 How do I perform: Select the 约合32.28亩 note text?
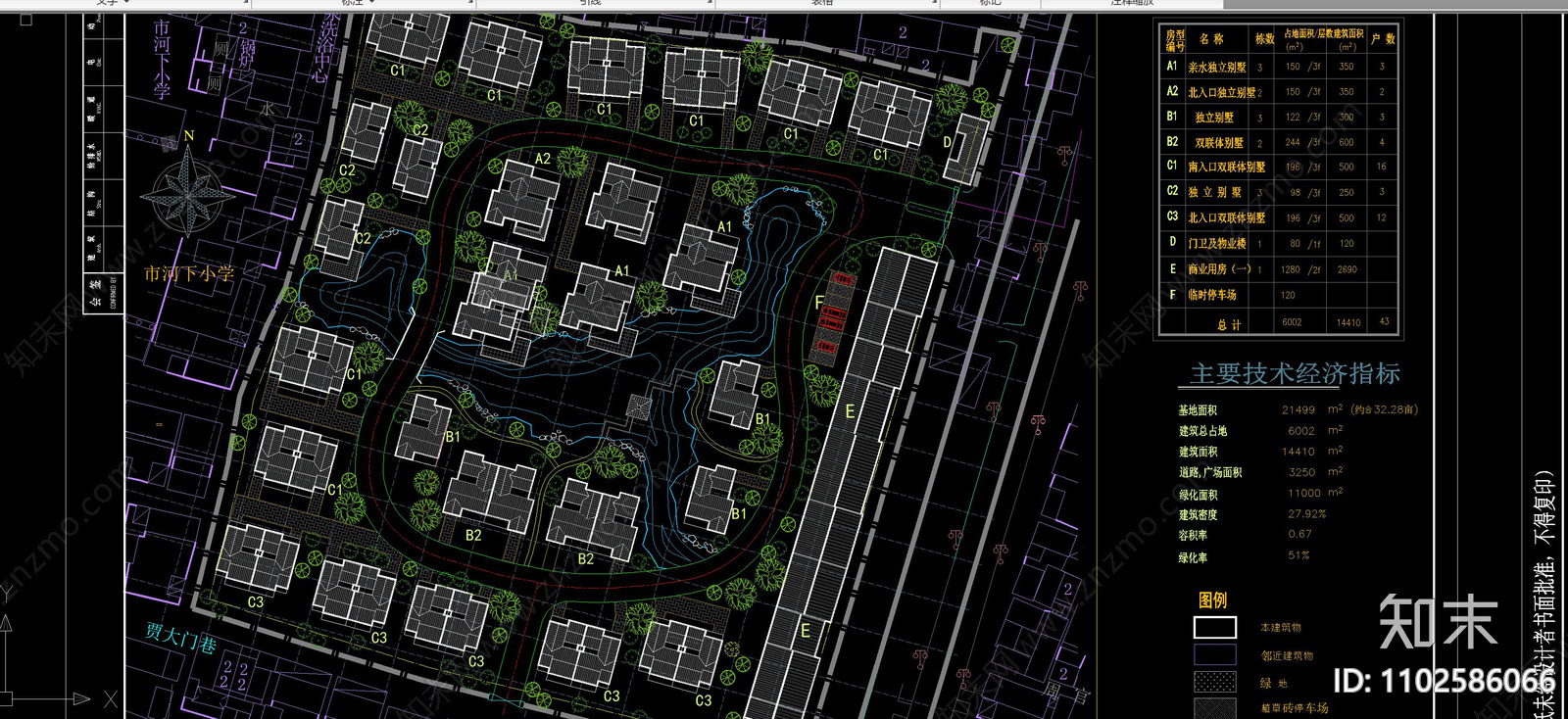point(1384,409)
